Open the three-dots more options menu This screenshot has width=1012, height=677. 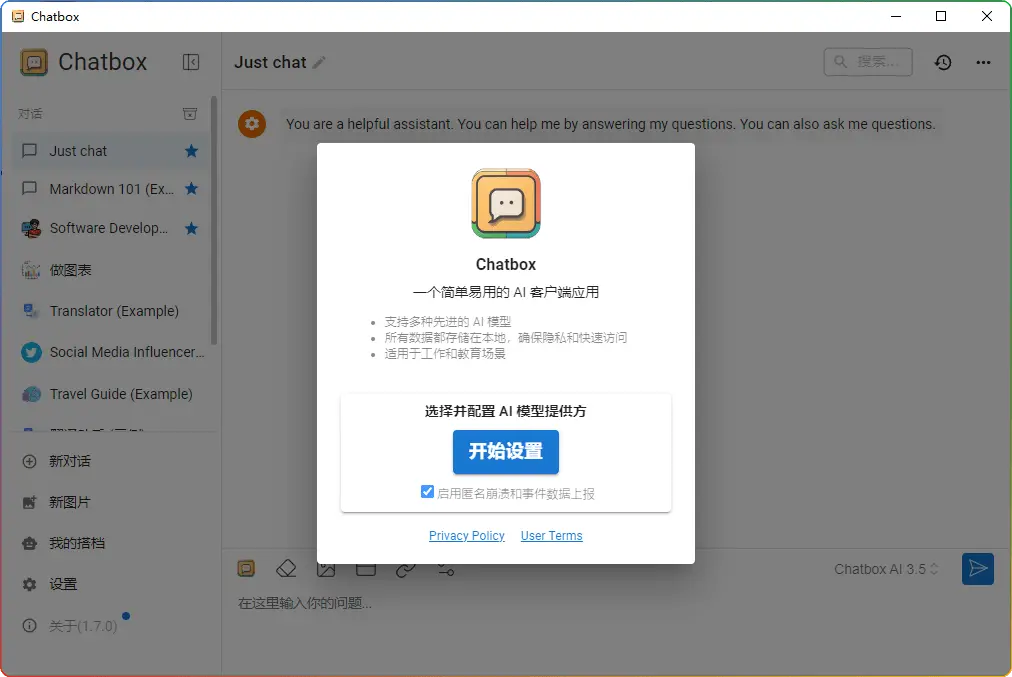pyautogui.click(x=983, y=62)
